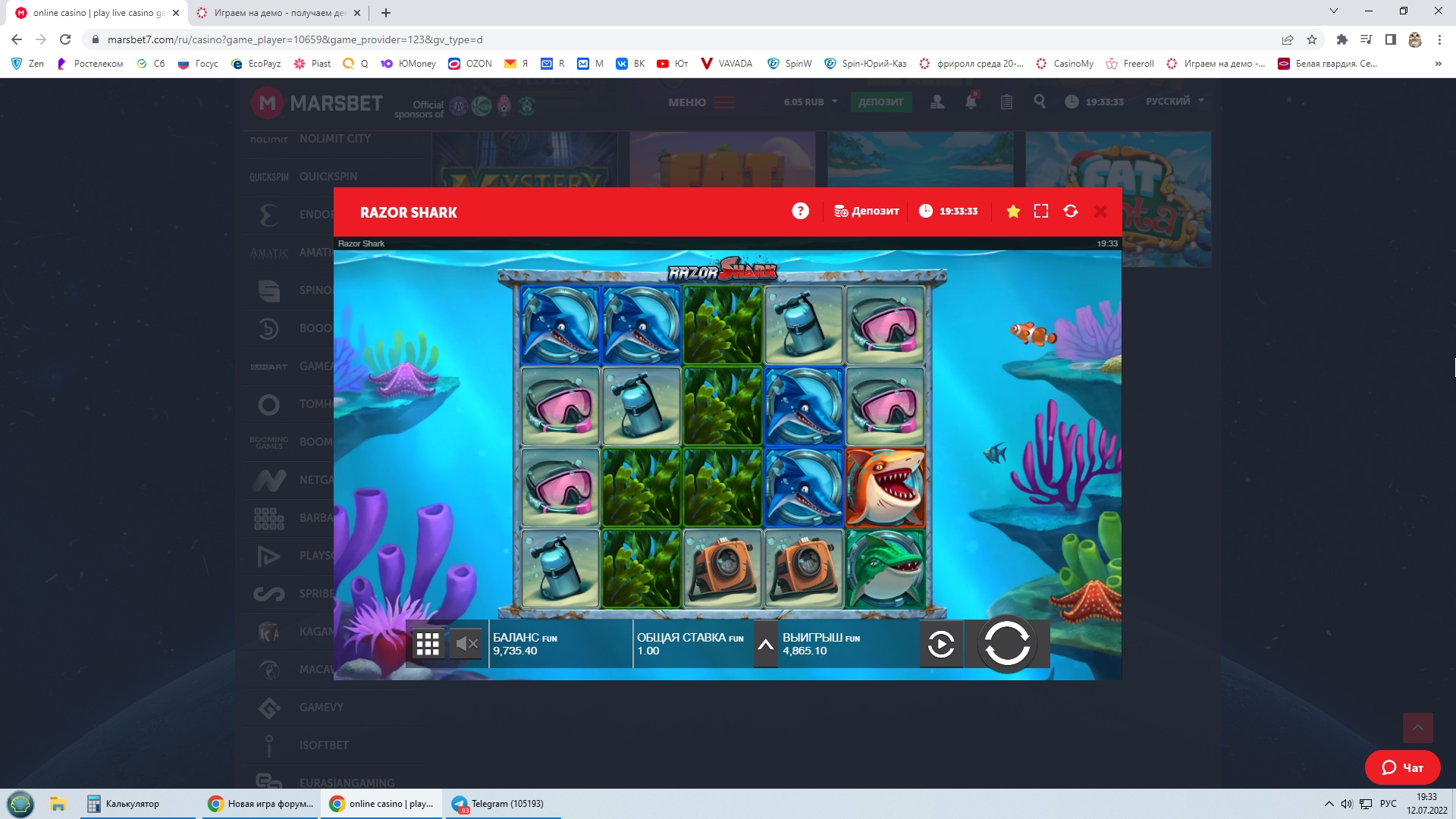The width and height of the screenshot is (1456, 819).
Task: Open the Telegram taskbar item
Action: (500, 804)
